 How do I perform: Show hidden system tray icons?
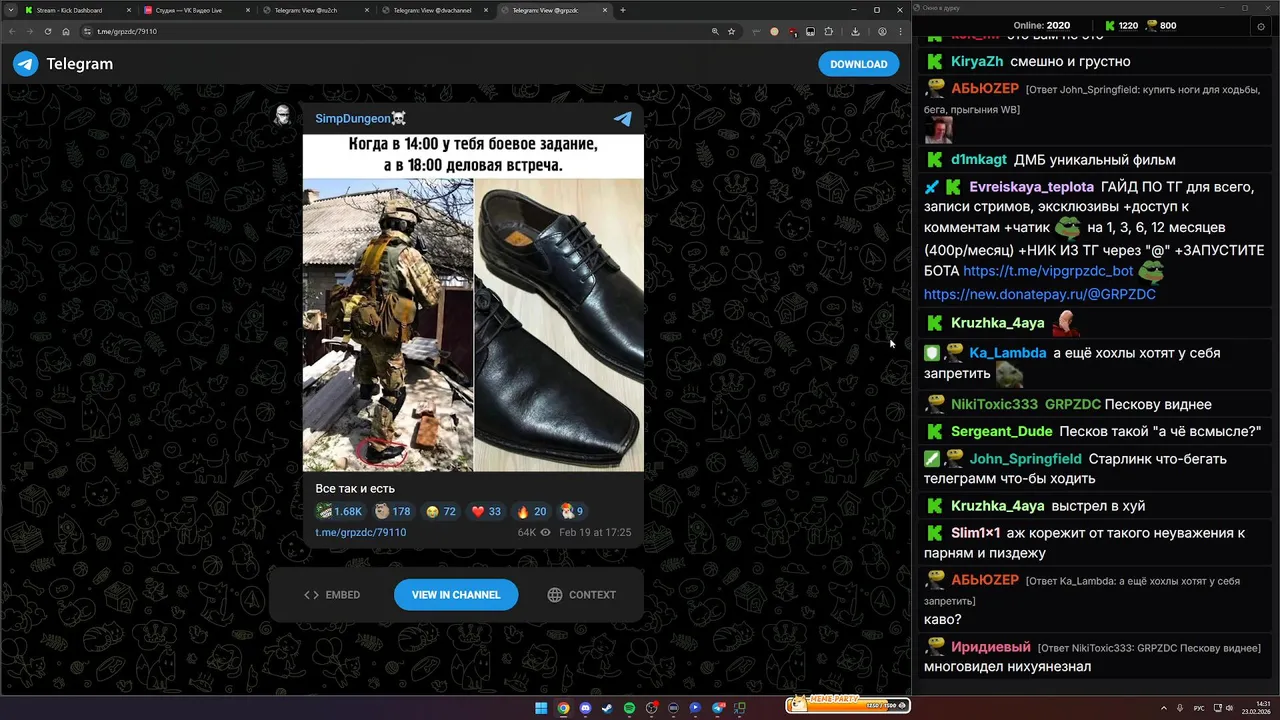(x=1165, y=708)
